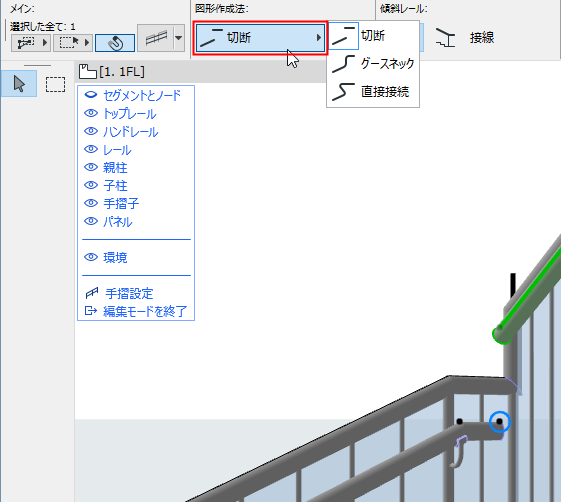Click the marquee-arrow selection mode icon
Screen dimensions: 561x502
coord(69,43)
